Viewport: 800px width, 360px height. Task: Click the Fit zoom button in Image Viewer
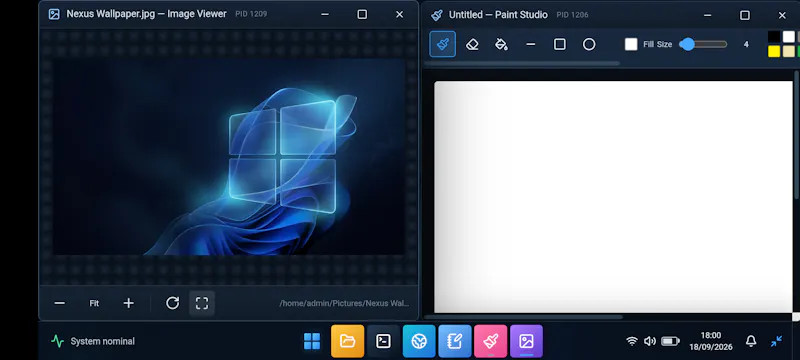(94, 303)
